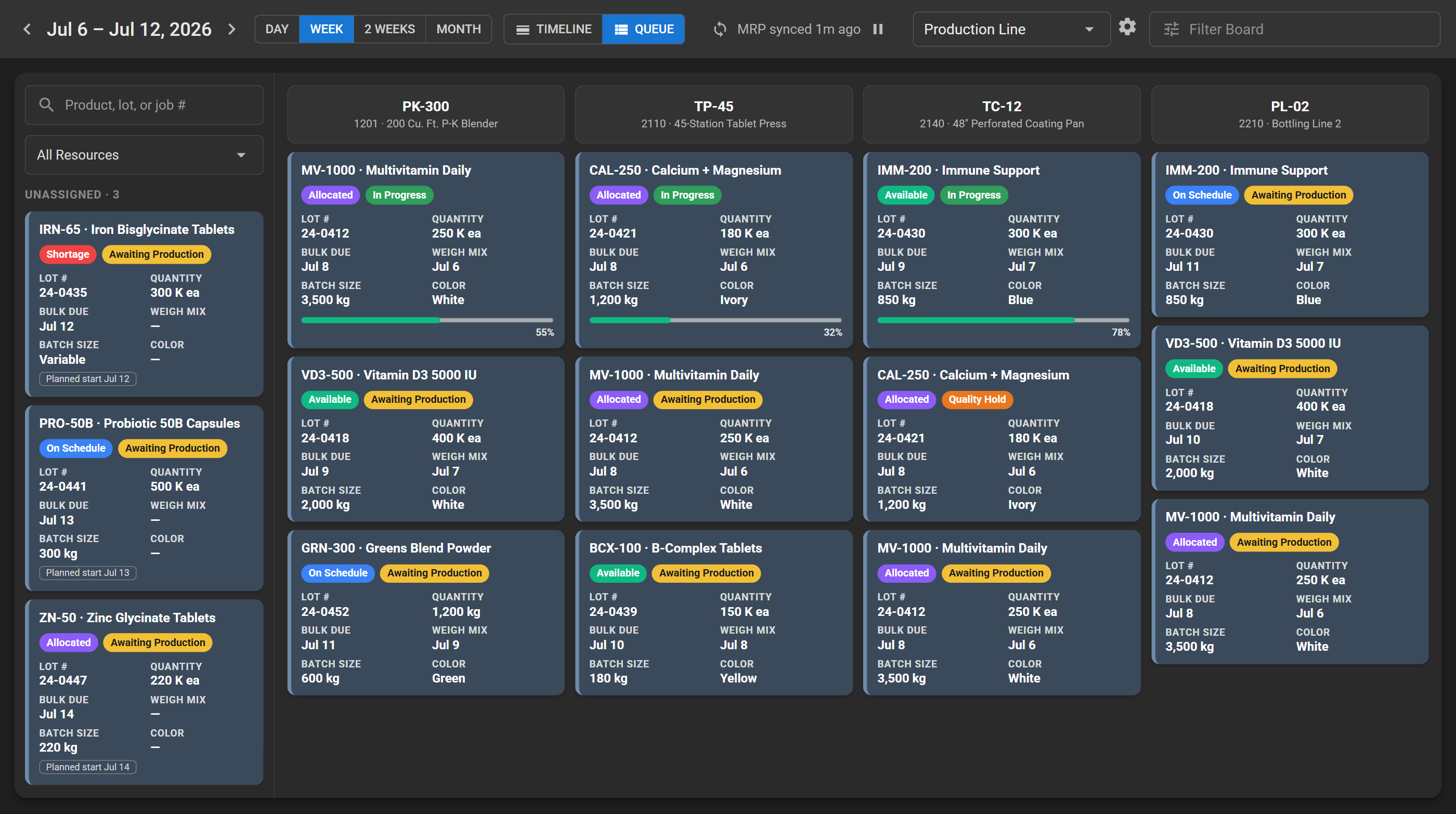Click the Variable batch size on IRN-65
This screenshot has height=814, width=1456.
pyautogui.click(x=62, y=359)
